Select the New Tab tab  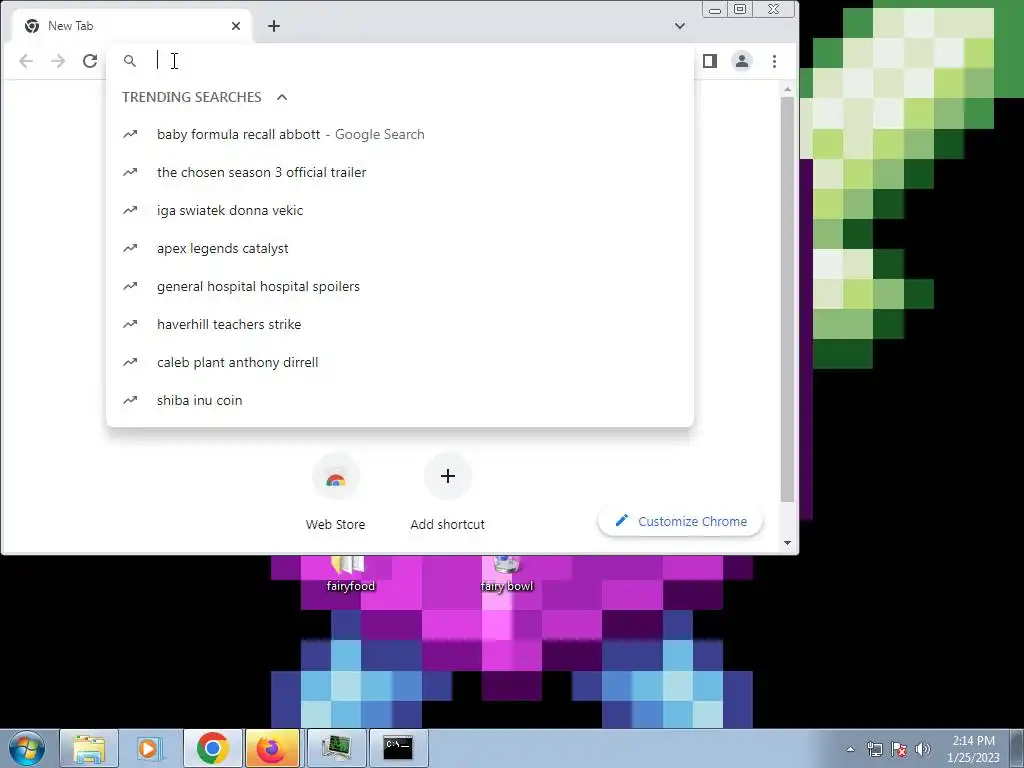132,26
